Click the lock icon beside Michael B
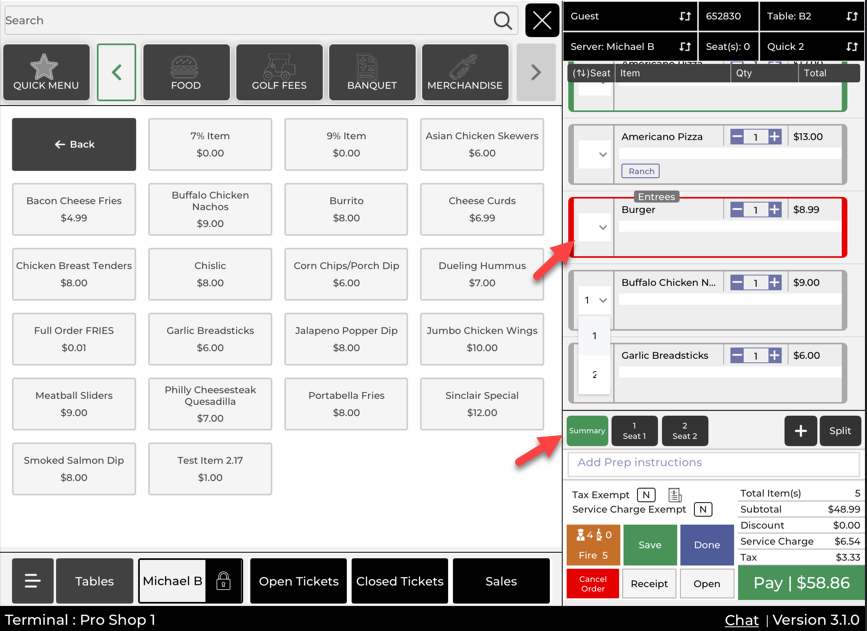 (223, 581)
